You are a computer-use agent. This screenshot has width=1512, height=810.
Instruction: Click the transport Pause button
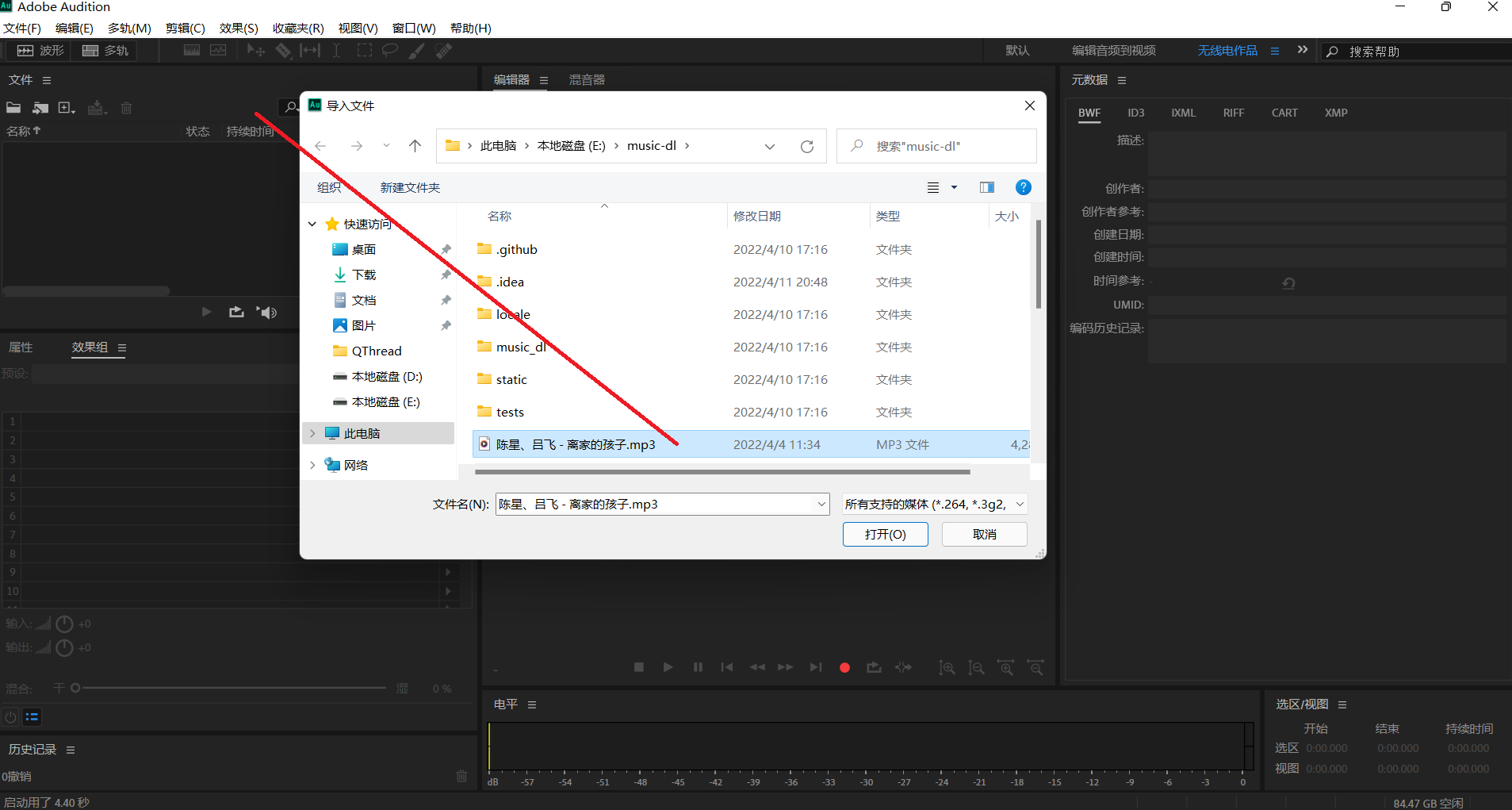click(x=698, y=667)
